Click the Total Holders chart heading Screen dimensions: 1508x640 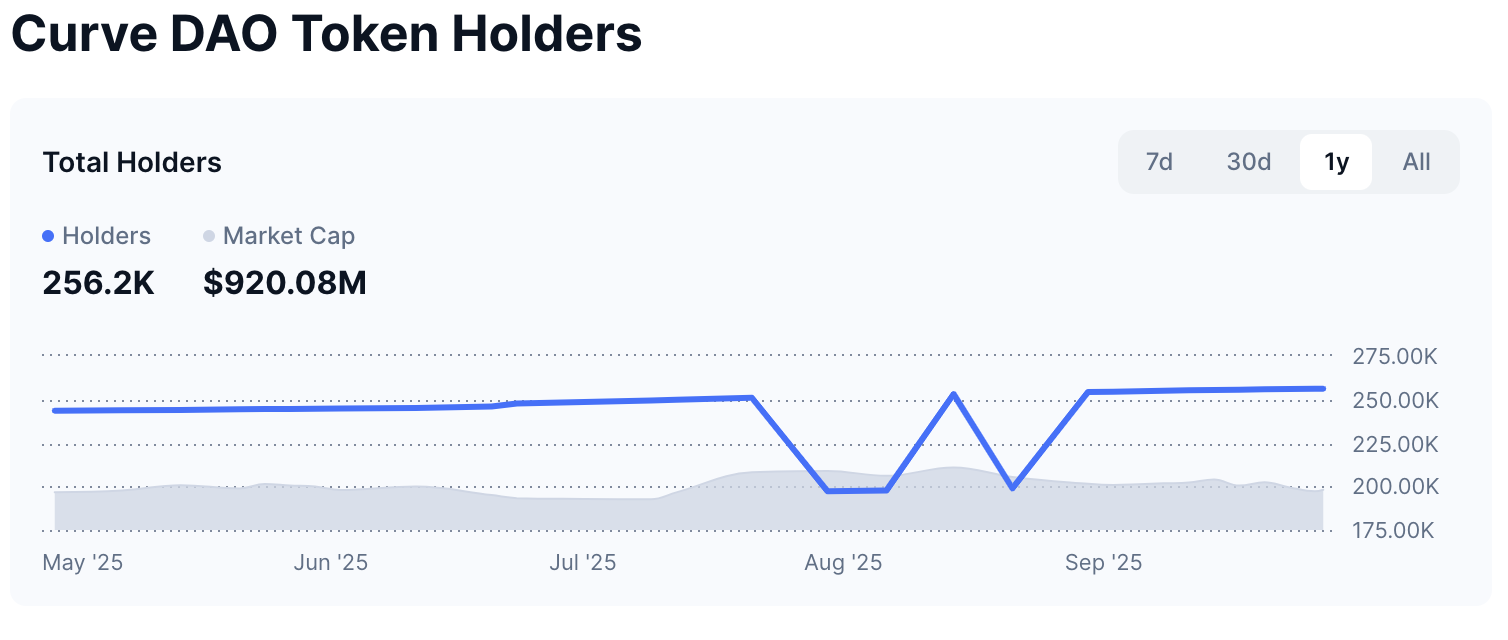(132, 163)
